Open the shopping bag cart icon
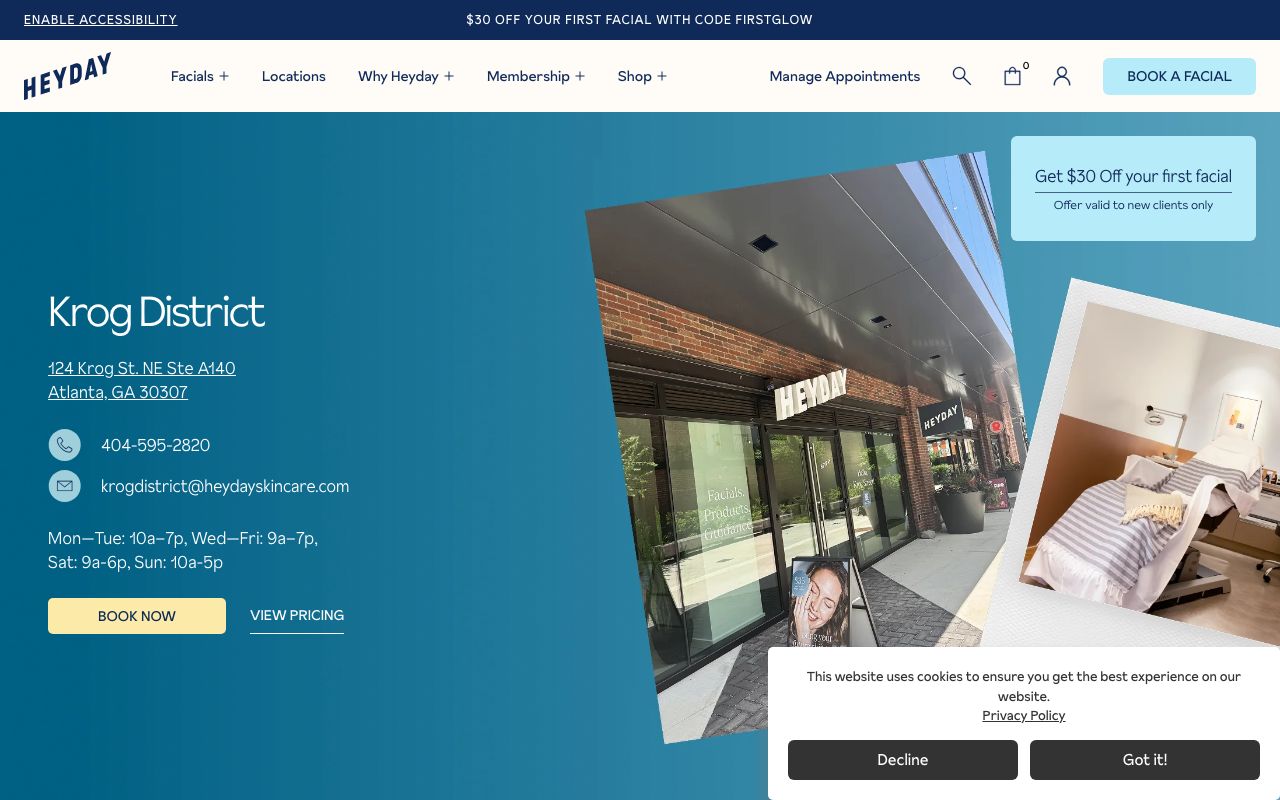 click(1012, 76)
